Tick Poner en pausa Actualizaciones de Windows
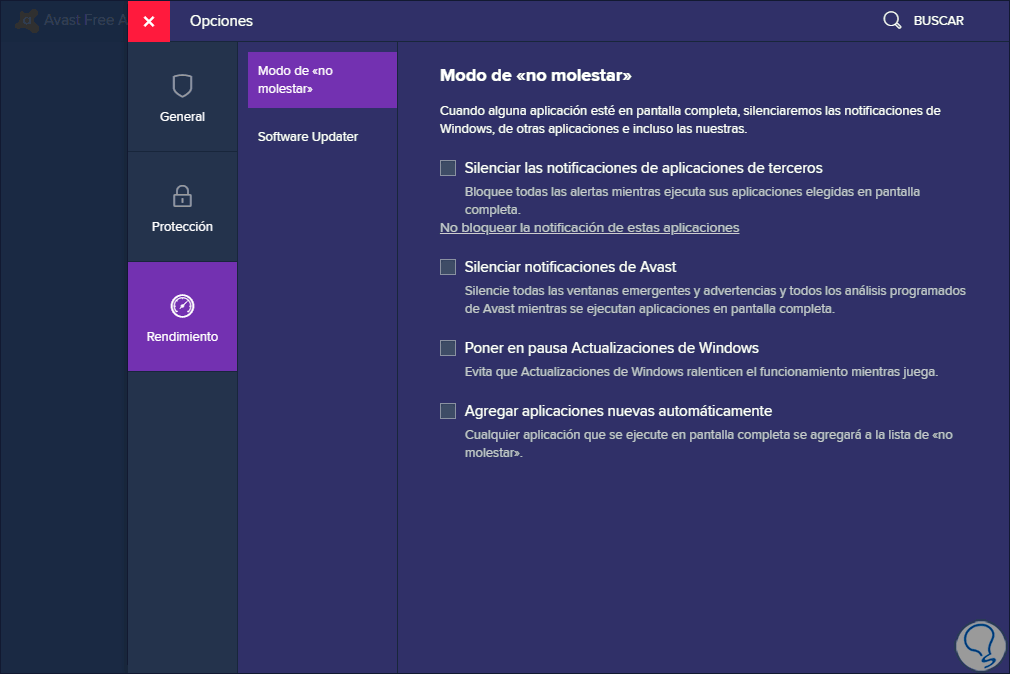The height and width of the screenshot is (674, 1010). point(448,348)
